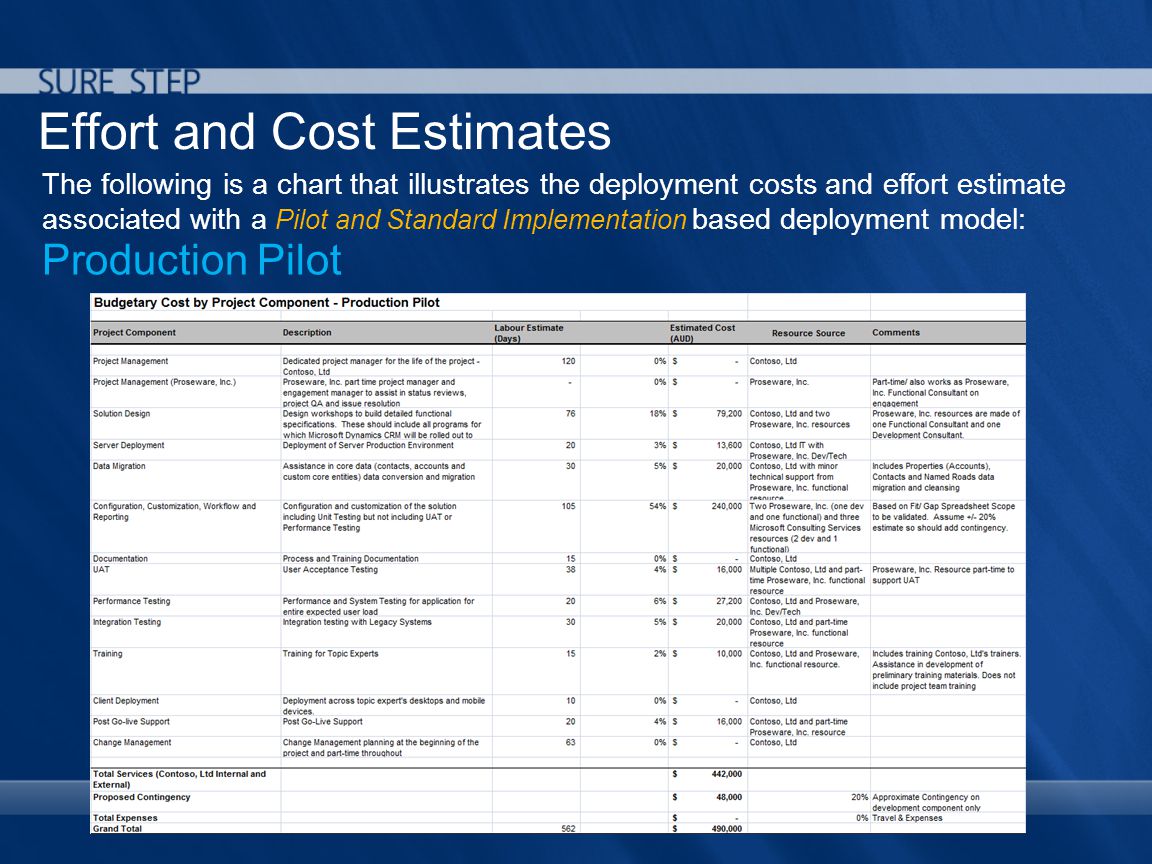Click the 'Proposed Contingency' row label
Screen dimensions: 1152x864
[141, 797]
